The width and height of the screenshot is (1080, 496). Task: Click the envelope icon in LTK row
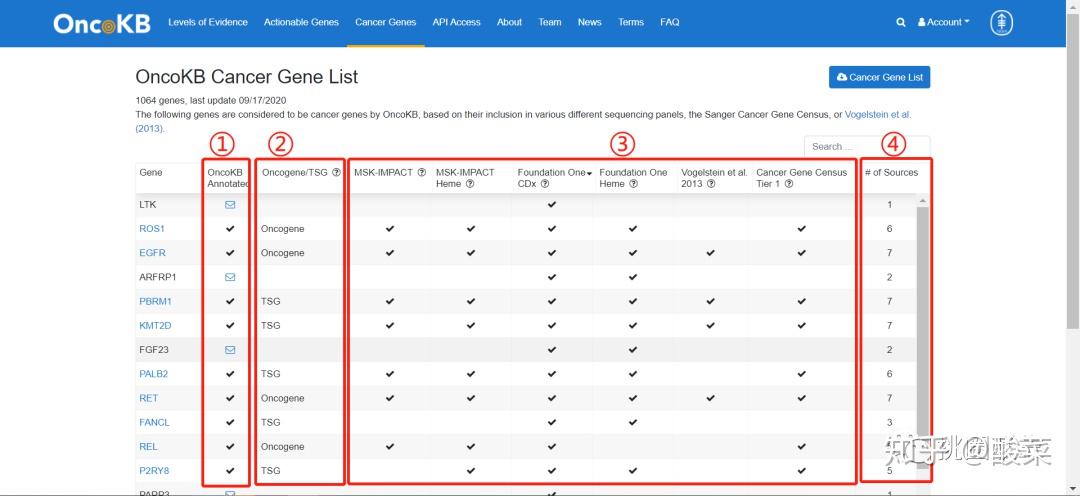[230, 205]
